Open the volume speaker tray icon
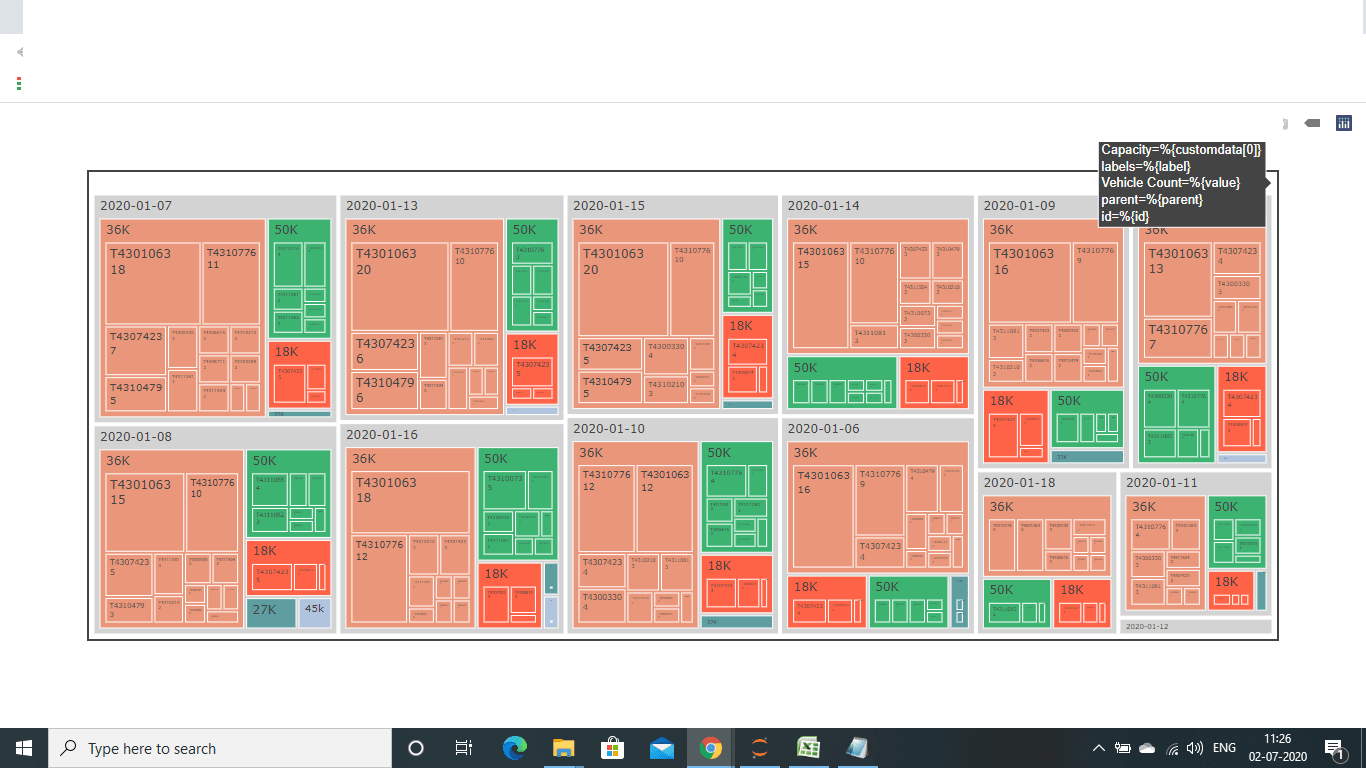1366x768 pixels. tap(1194, 748)
